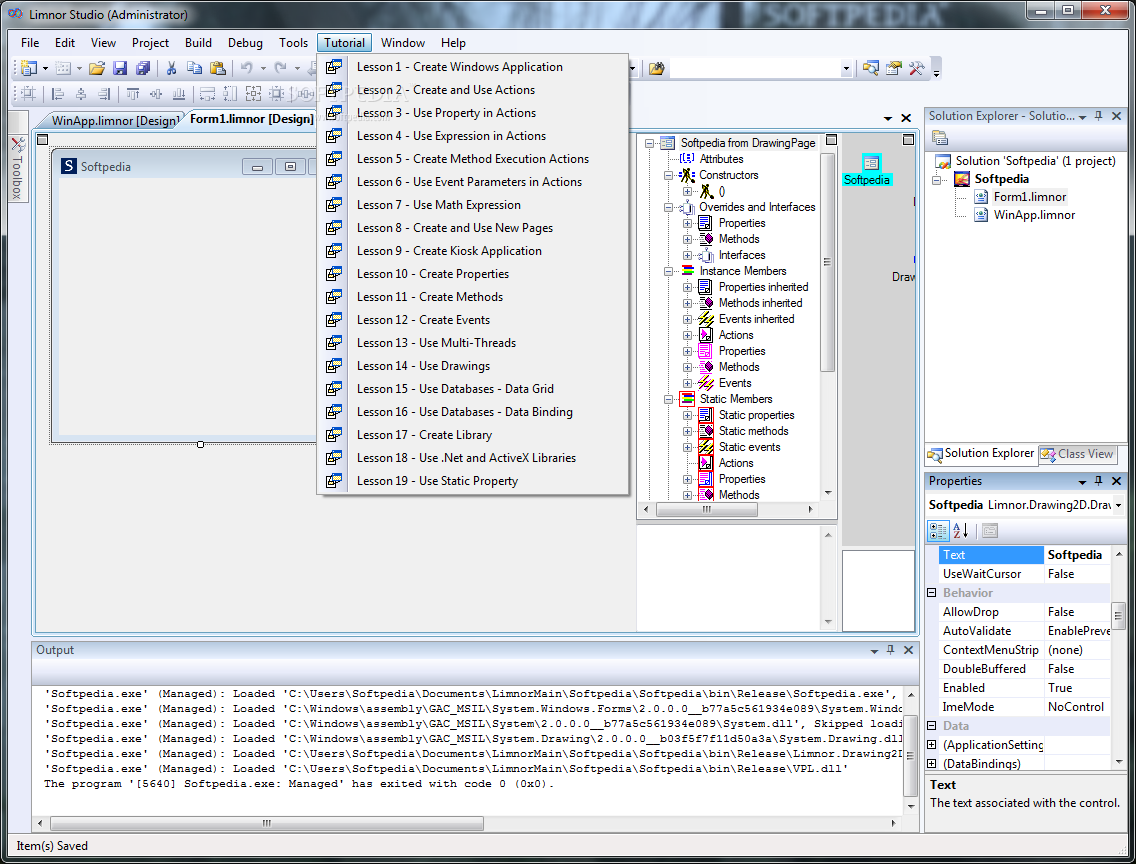Select Lesson 19 - Use Static Property
1136x864 pixels.
click(472, 481)
